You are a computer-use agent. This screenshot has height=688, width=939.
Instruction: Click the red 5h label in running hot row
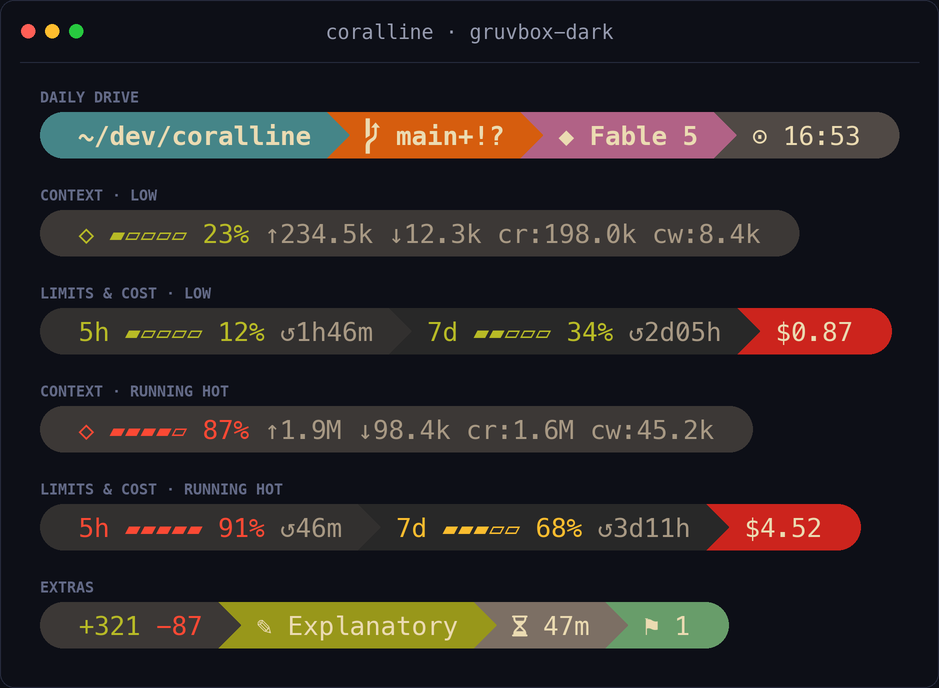[94, 528]
